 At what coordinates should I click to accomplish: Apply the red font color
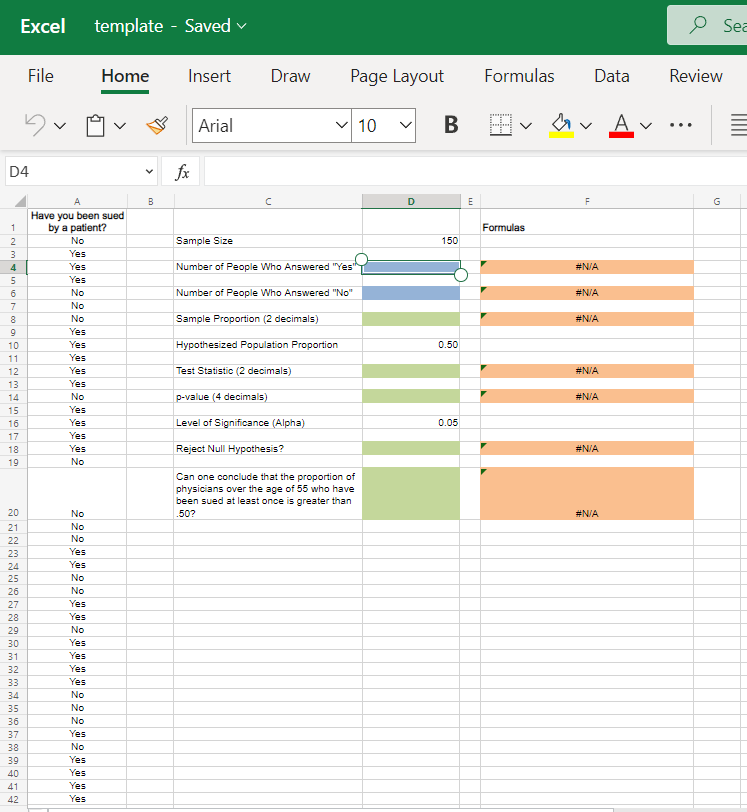(x=621, y=125)
